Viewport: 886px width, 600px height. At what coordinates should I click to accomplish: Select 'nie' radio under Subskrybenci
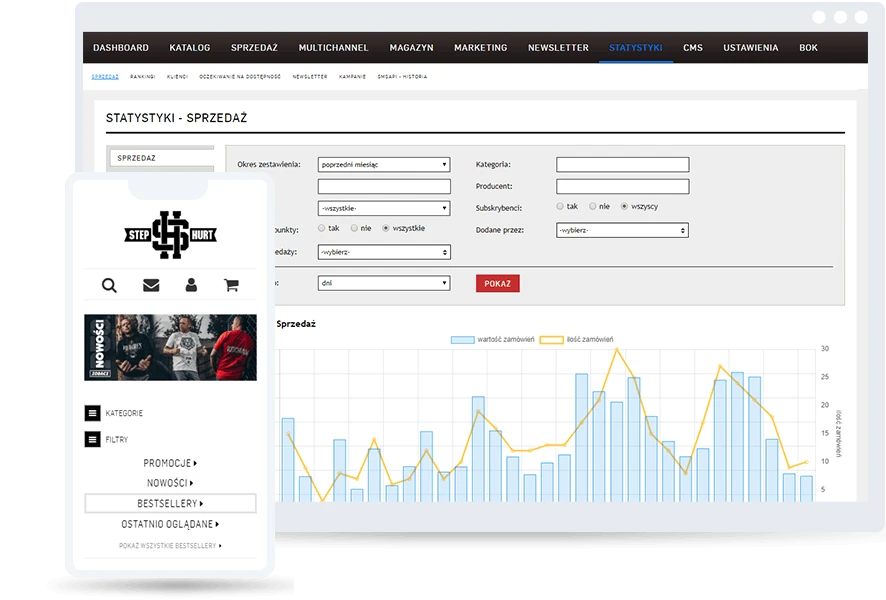point(592,206)
